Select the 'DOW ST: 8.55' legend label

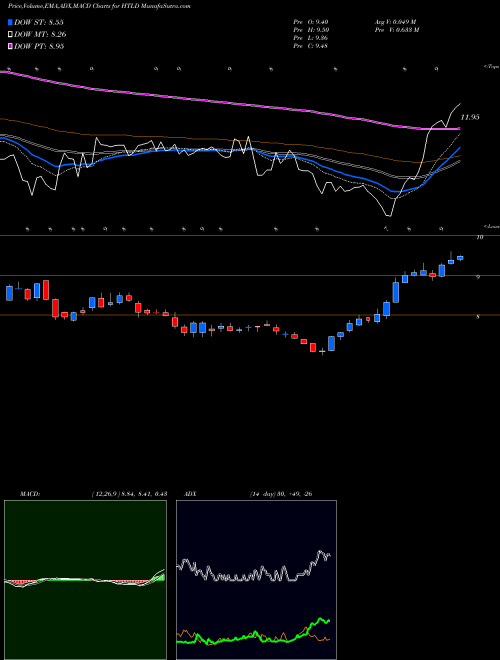[39, 22]
